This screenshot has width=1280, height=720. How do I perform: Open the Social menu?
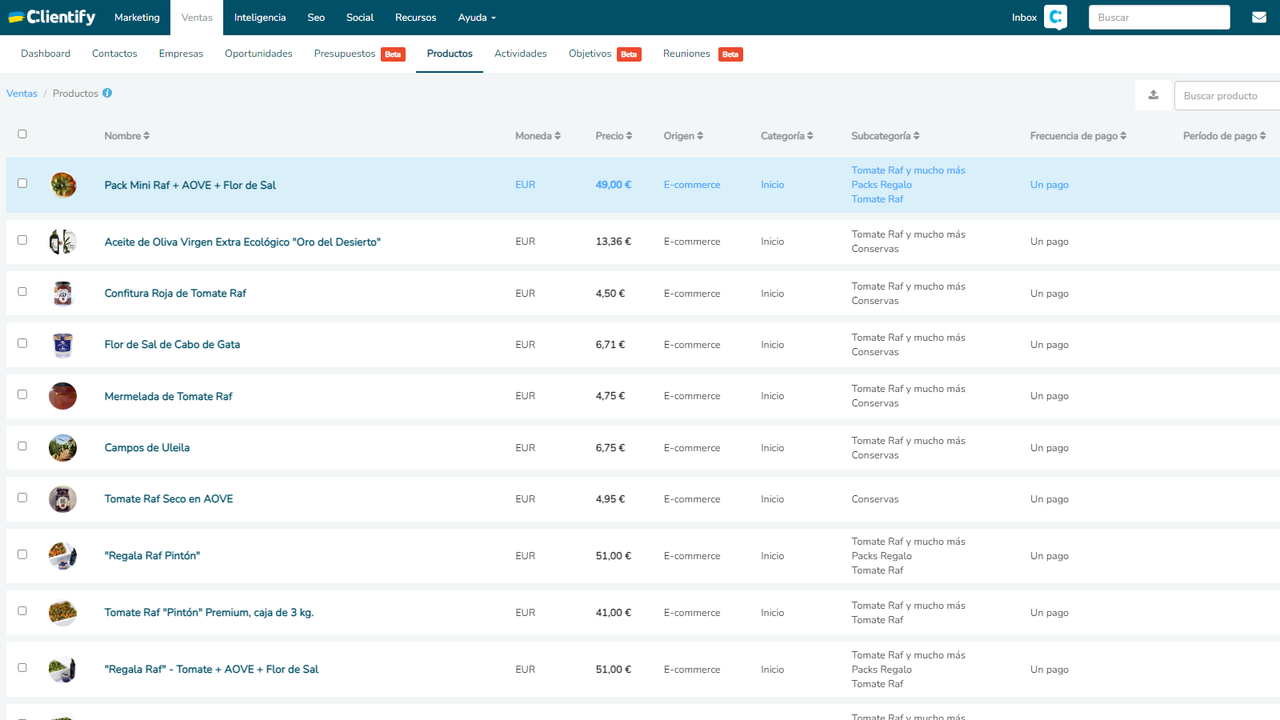tap(360, 17)
